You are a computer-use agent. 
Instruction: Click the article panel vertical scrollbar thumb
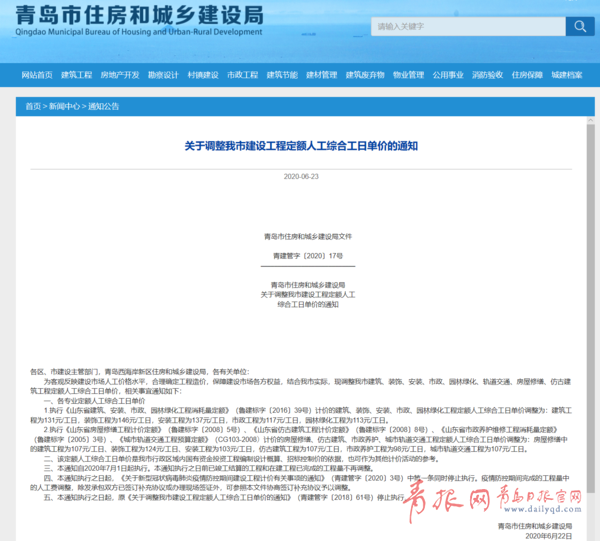(x=590, y=306)
